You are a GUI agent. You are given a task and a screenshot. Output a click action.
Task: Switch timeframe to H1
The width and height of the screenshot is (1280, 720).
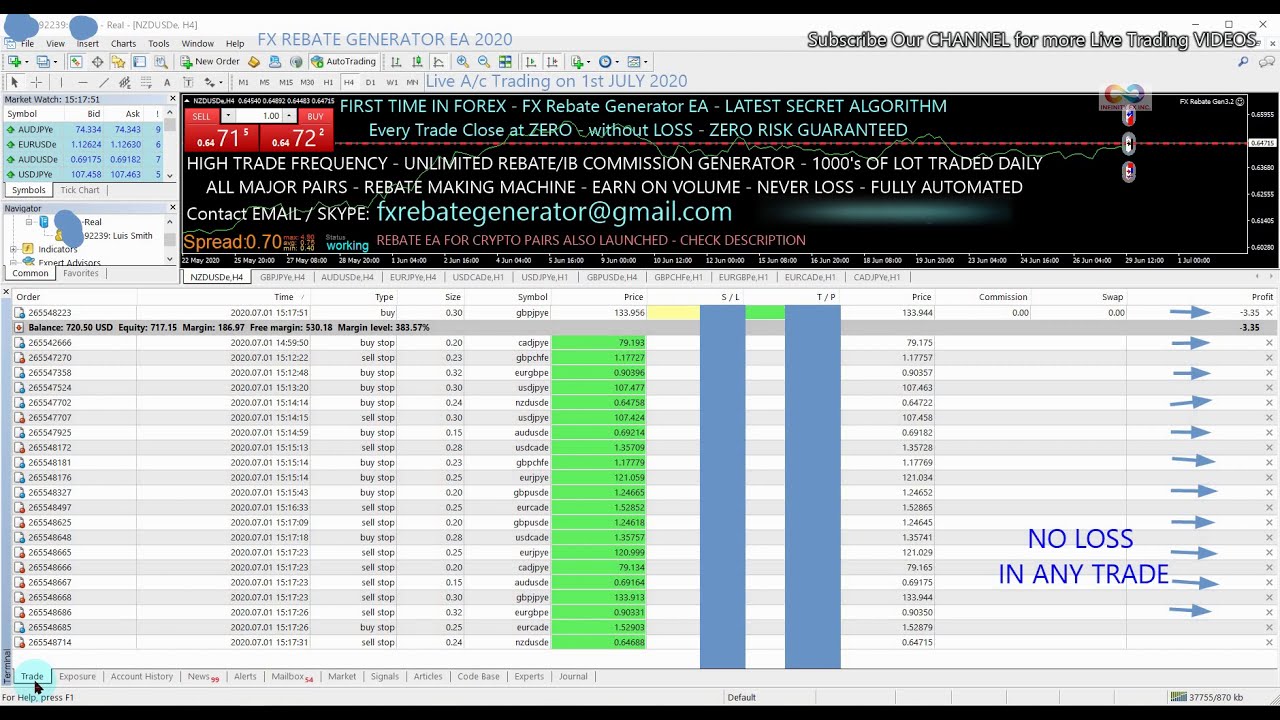click(x=328, y=82)
